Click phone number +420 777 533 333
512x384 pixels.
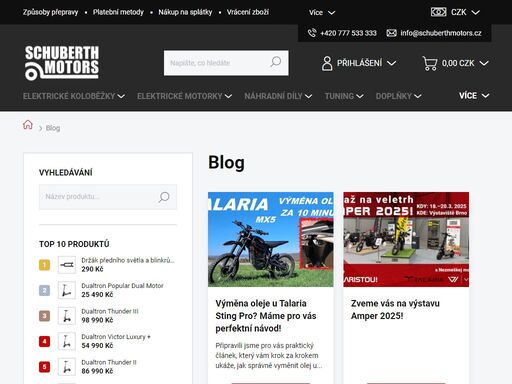click(x=348, y=33)
